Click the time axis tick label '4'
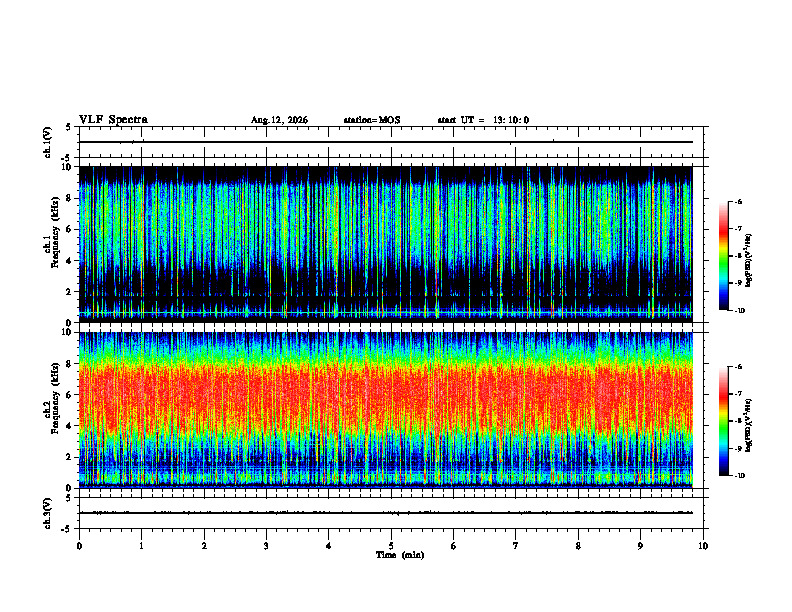The image size is (792, 612). click(x=329, y=546)
